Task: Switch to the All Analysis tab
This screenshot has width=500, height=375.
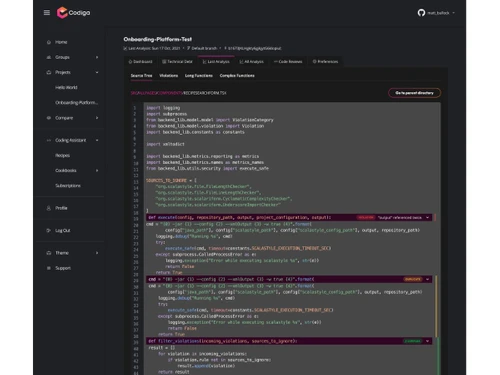Action: tap(251, 62)
